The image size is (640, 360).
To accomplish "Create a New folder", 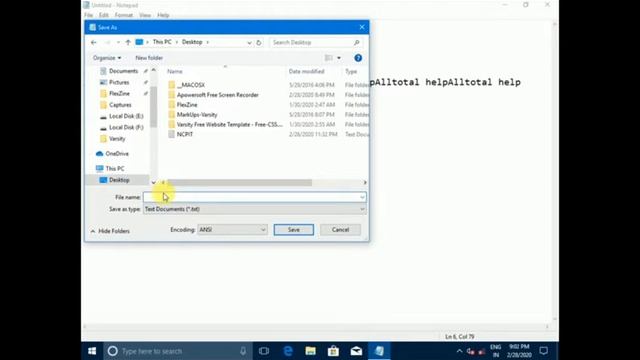I will [x=149, y=58].
